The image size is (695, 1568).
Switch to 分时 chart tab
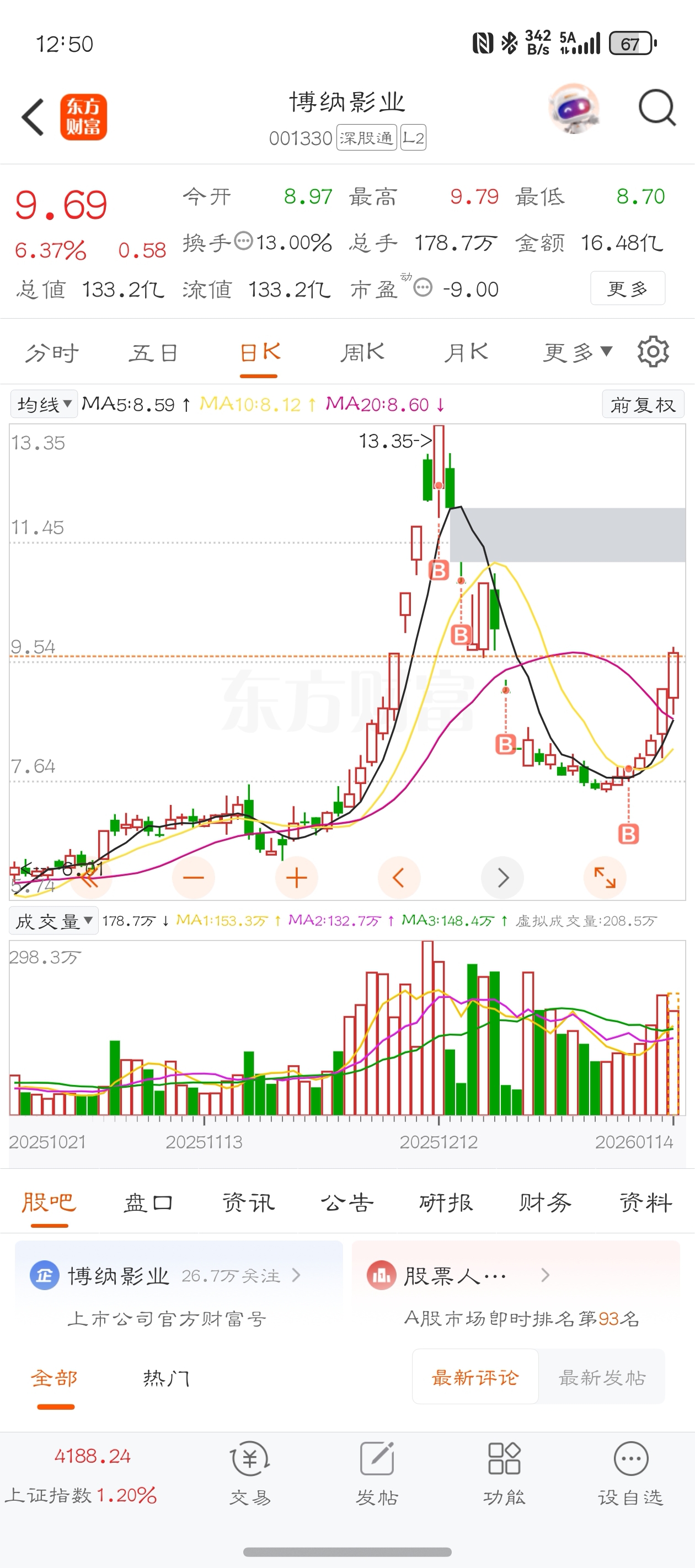click(x=52, y=352)
